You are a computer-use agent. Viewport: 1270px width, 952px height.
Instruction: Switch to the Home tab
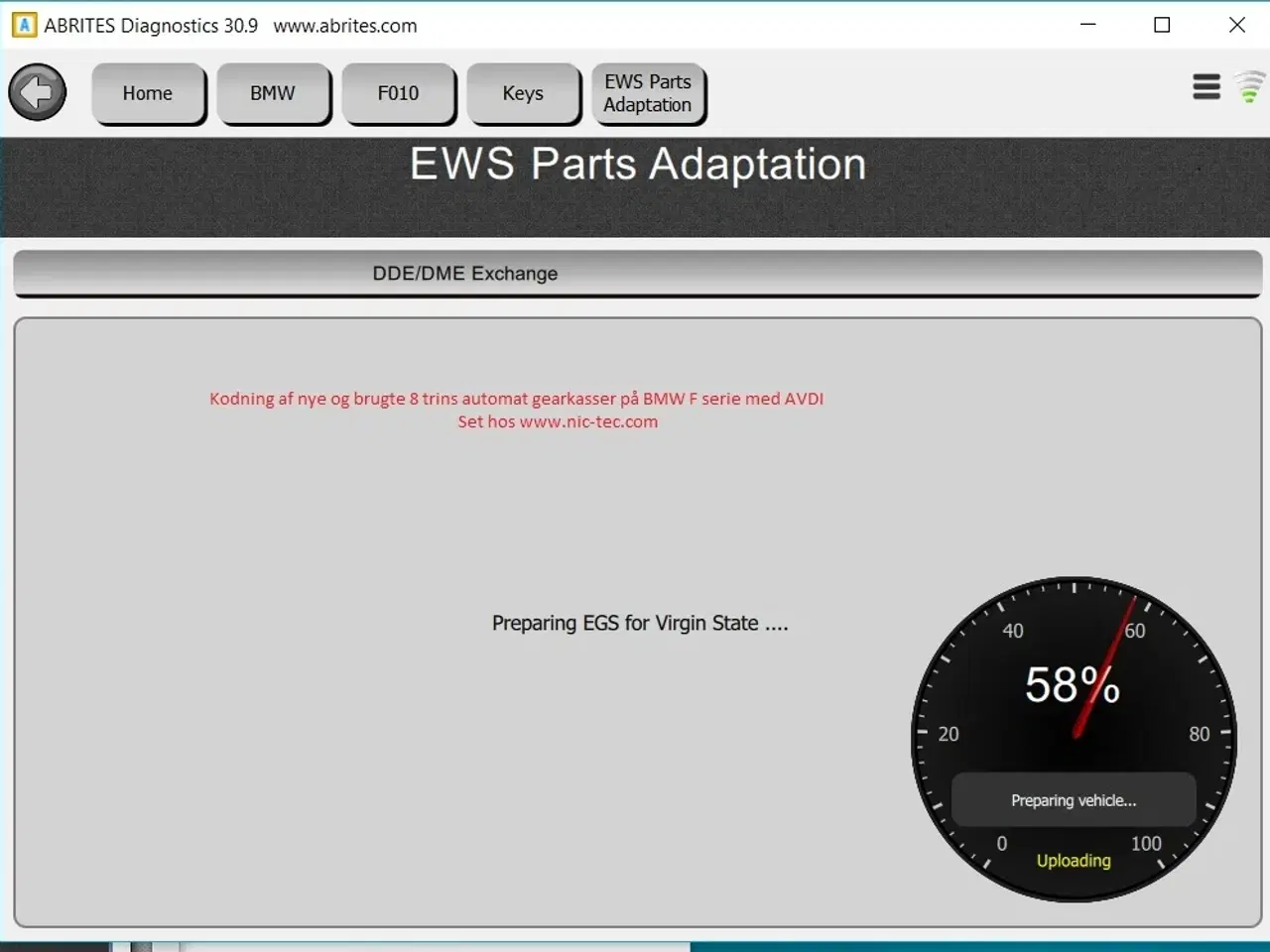click(148, 92)
